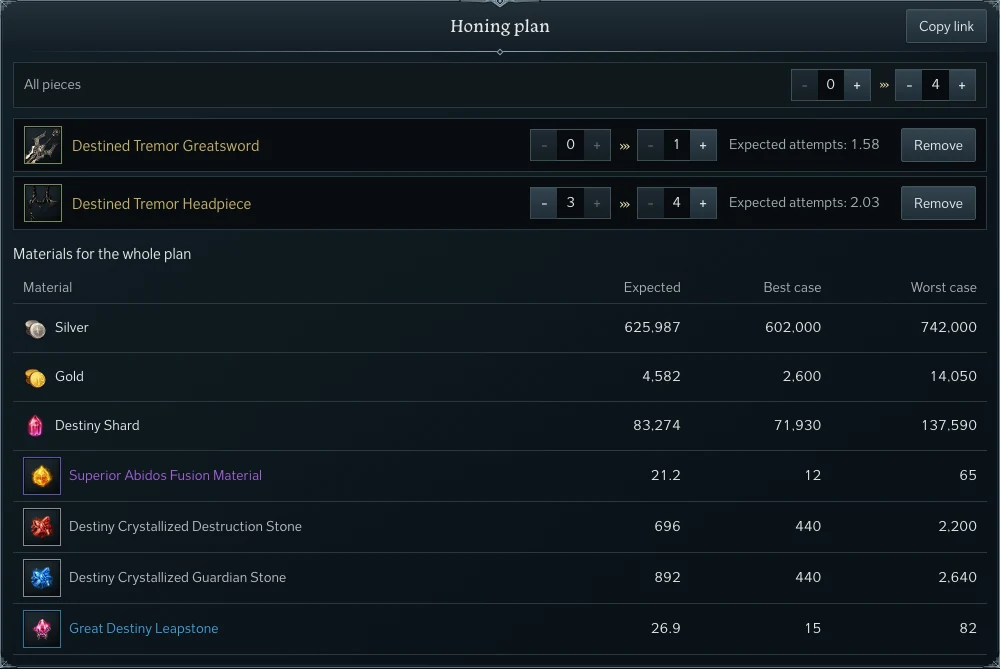Decrease Greatsword starting honing level
The height and width of the screenshot is (669, 1000).
click(544, 145)
